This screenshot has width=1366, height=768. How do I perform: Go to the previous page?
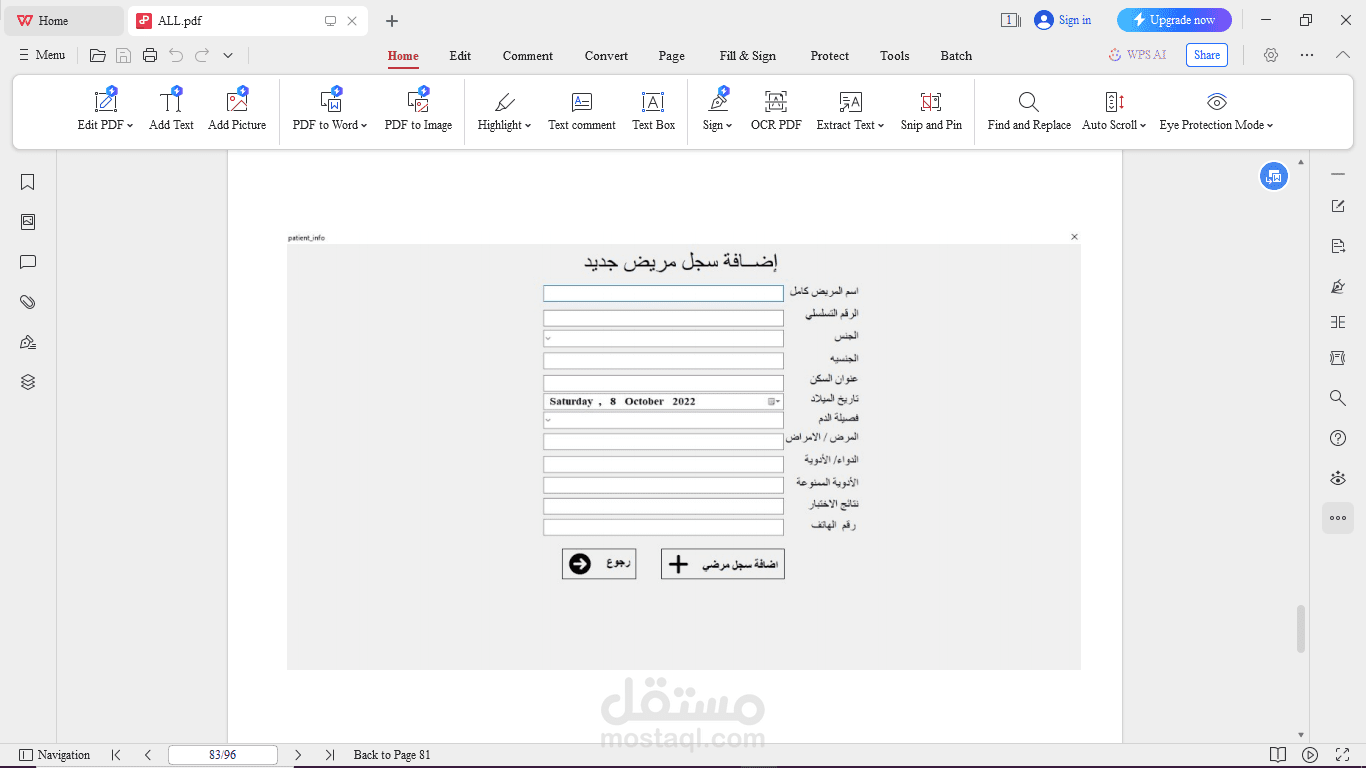coord(148,755)
